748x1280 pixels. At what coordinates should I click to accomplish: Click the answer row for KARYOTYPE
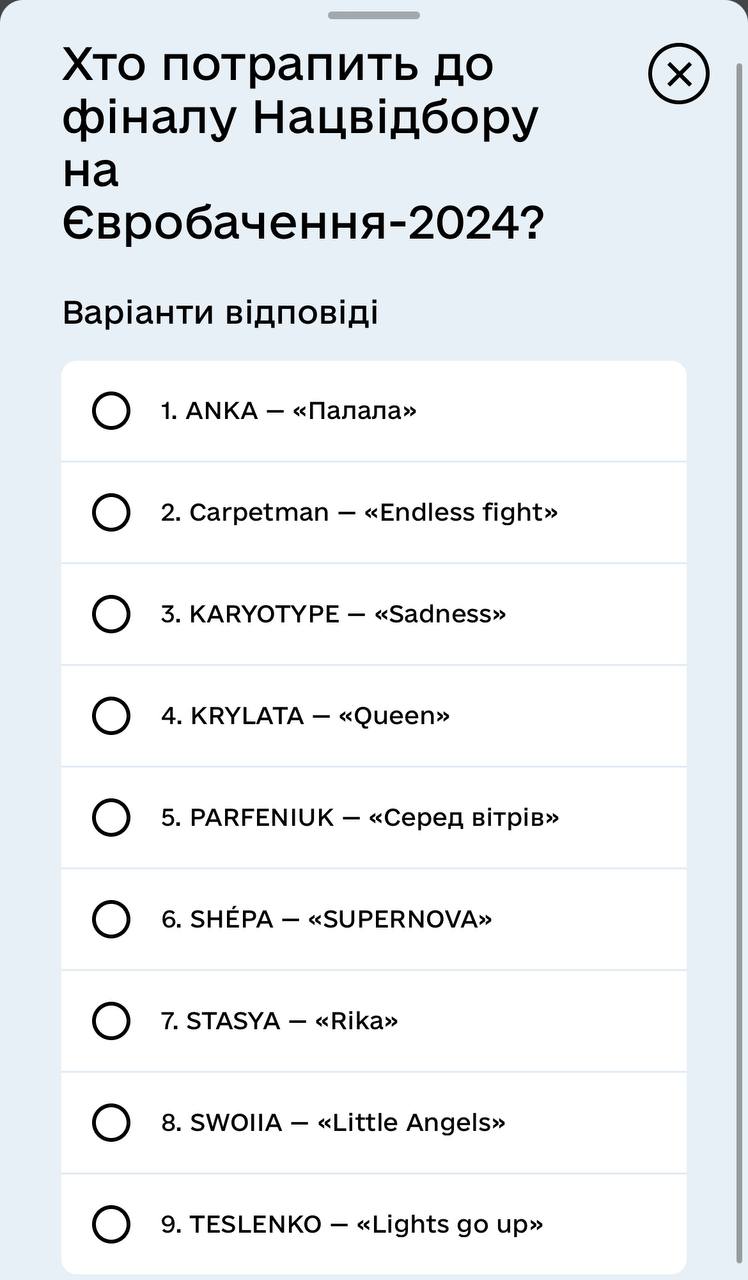pyautogui.click(x=374, y=614)
